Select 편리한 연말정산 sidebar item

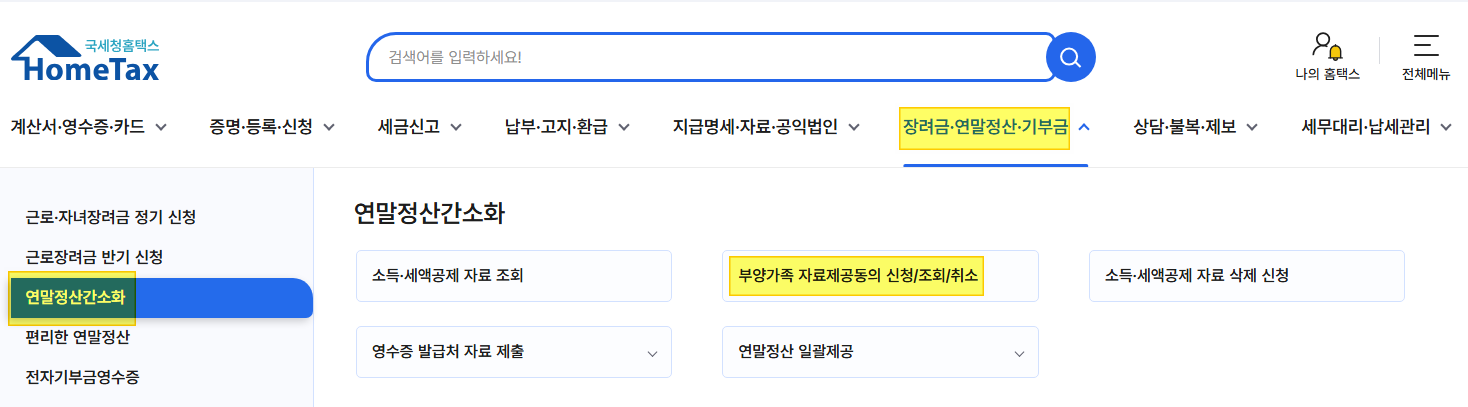[x=78, y=337]
